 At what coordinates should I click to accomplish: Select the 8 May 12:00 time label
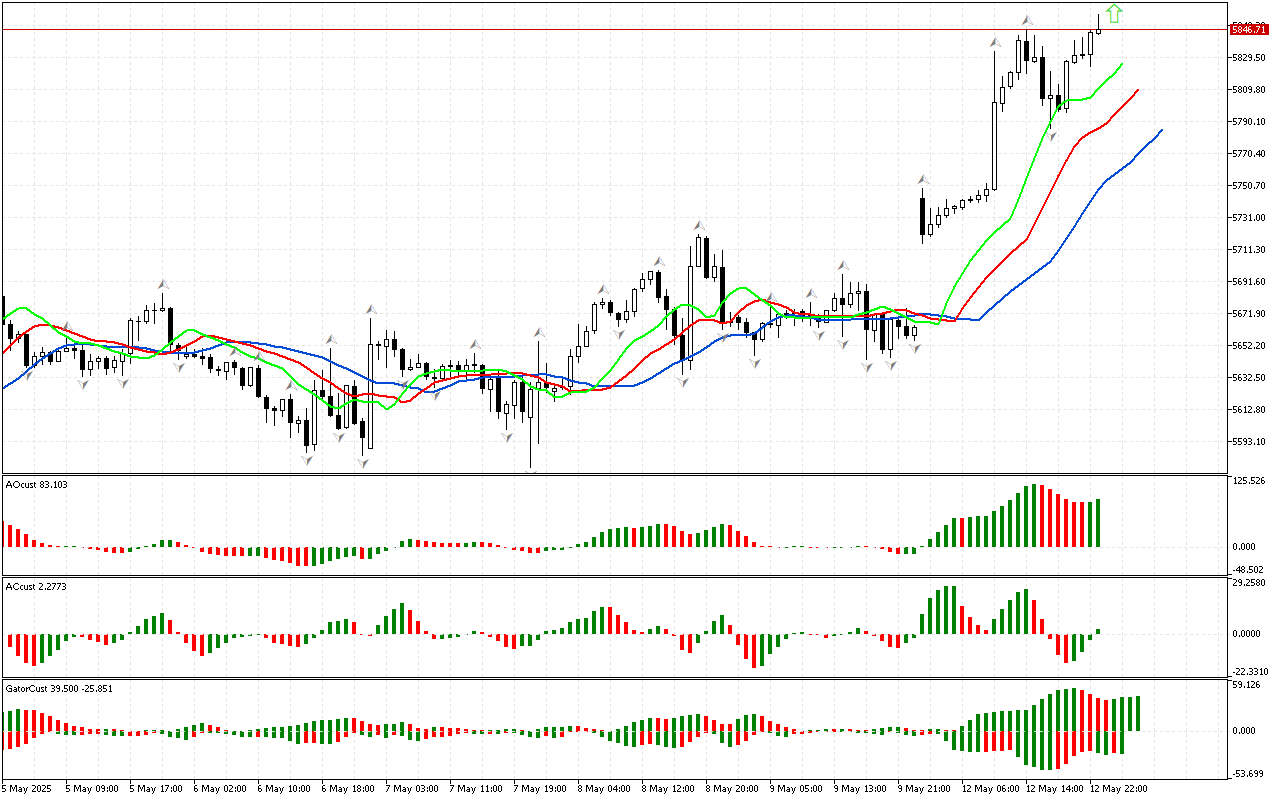(x=670, y=788)
